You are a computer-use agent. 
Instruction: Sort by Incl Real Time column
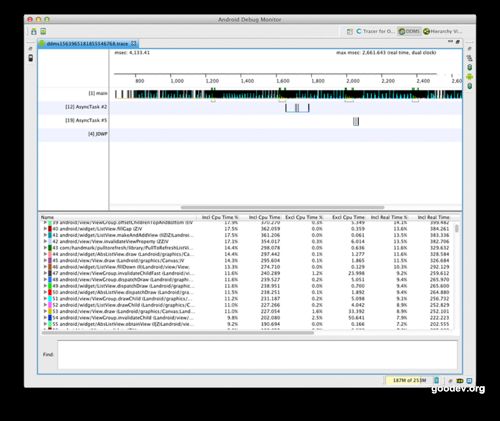[x=433, y=217]
